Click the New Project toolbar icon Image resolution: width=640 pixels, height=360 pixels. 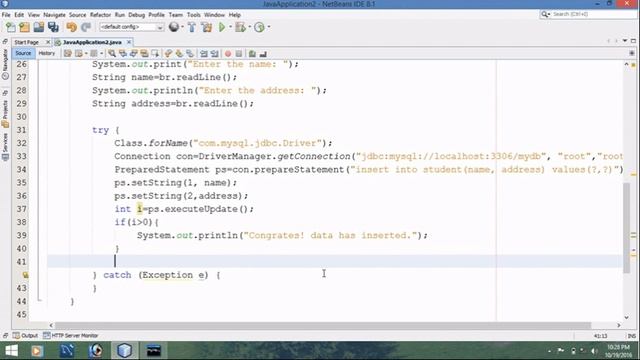tap(24, 27)
